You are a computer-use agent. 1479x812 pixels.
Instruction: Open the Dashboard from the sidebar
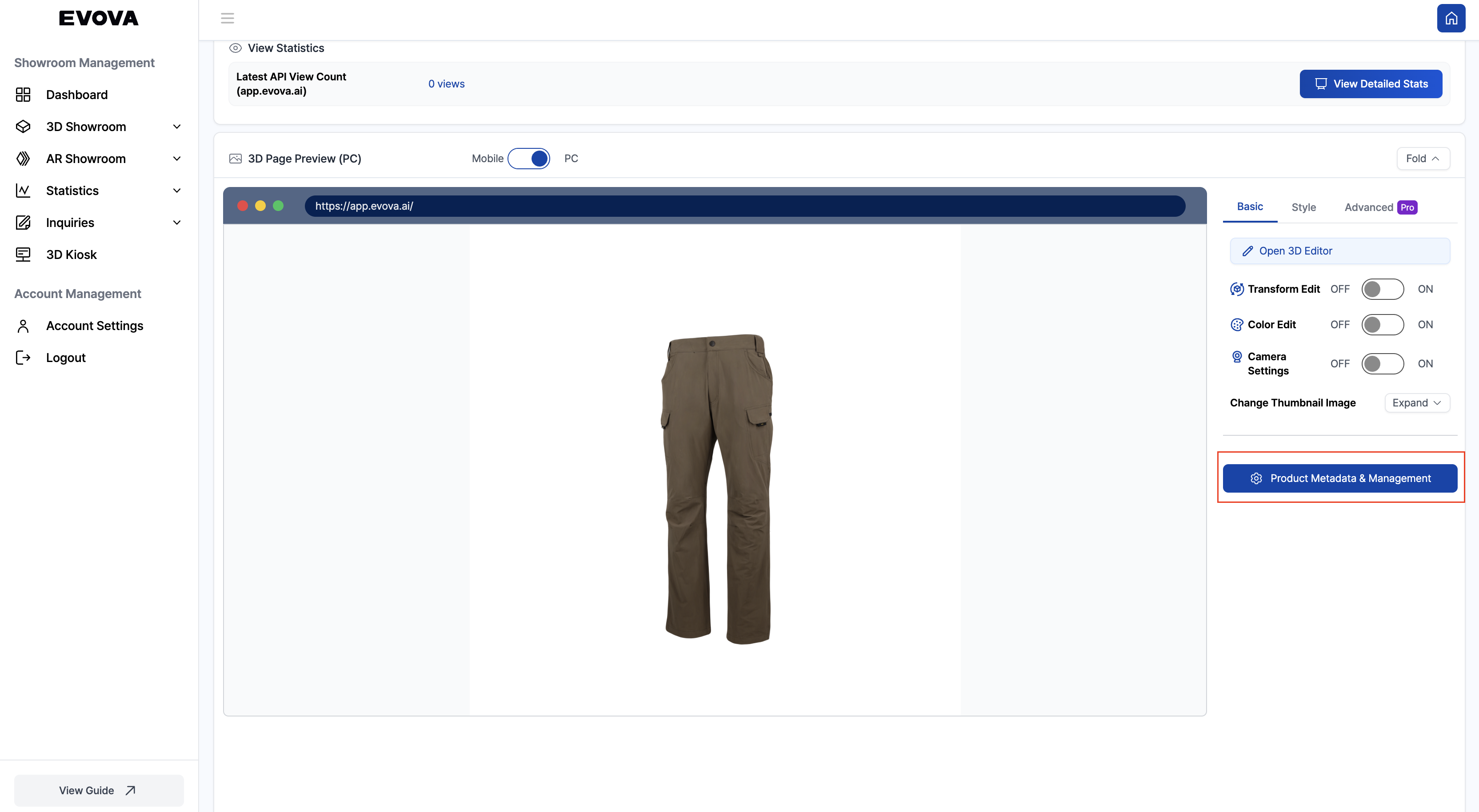(x=77, y=94)
